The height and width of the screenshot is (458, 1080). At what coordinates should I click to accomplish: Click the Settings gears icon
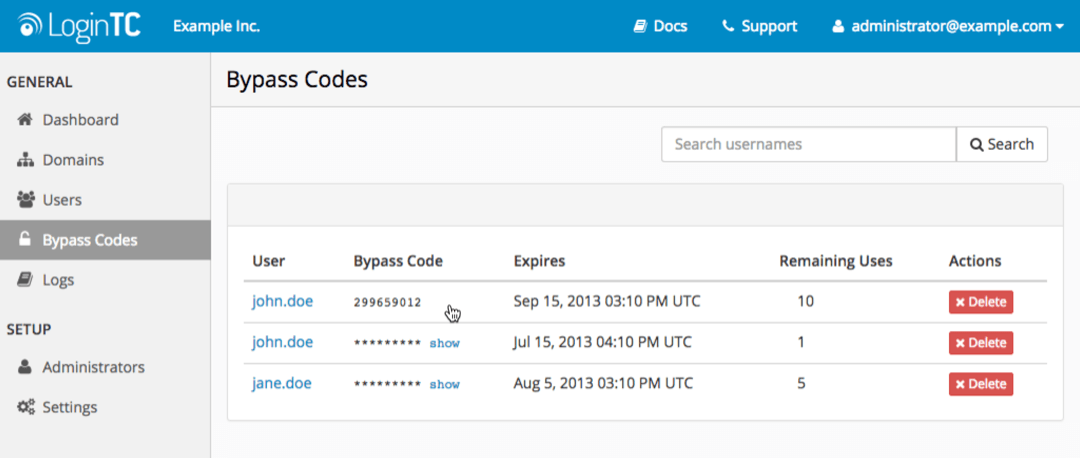[25, 407]
